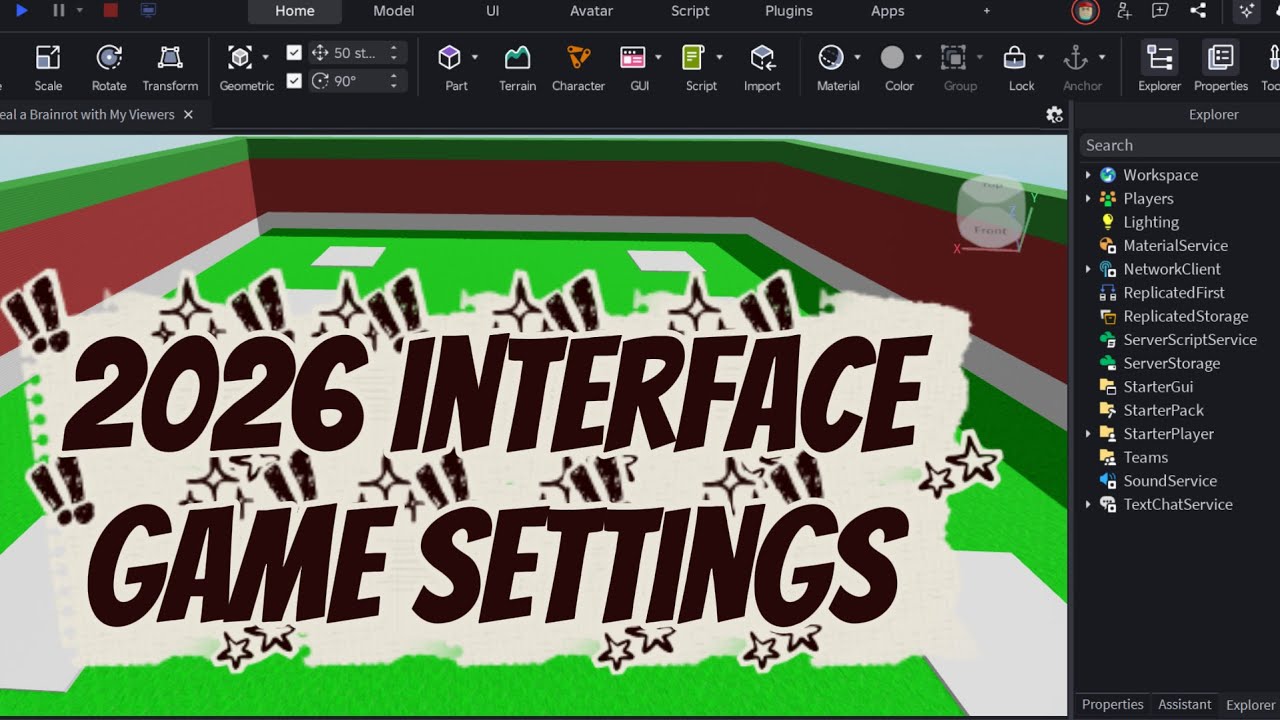The height and width of the screenshot is (720, 1280).
Task: Click the Geometric mode icon
Action: coord(239,57)
